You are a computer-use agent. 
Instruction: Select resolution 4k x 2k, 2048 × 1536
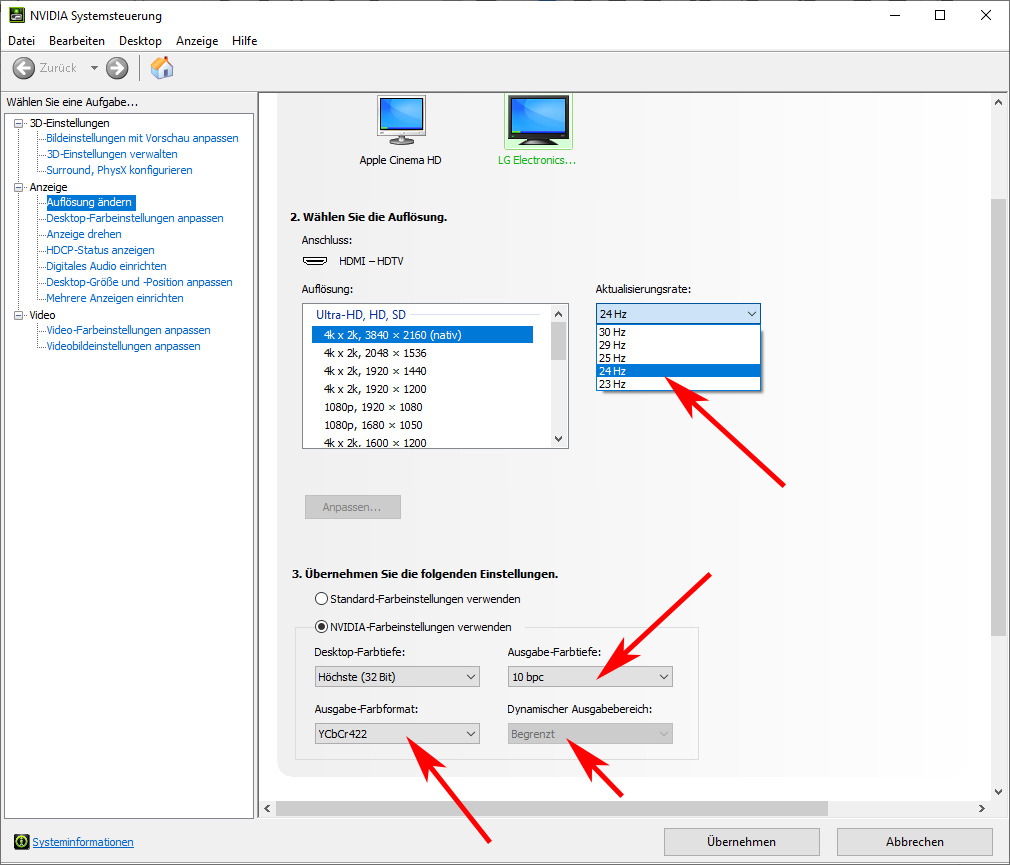(x=375, y=353)
